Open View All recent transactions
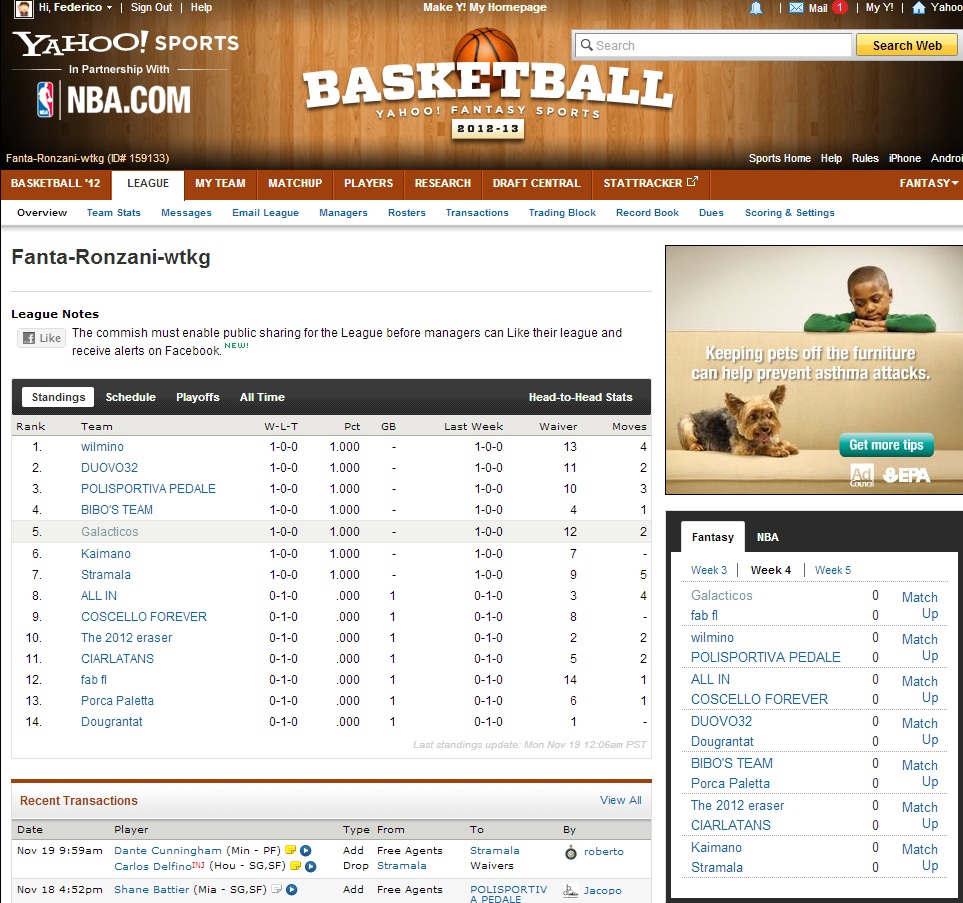Screen dimensions: 963x903 (x=620, y=800)
